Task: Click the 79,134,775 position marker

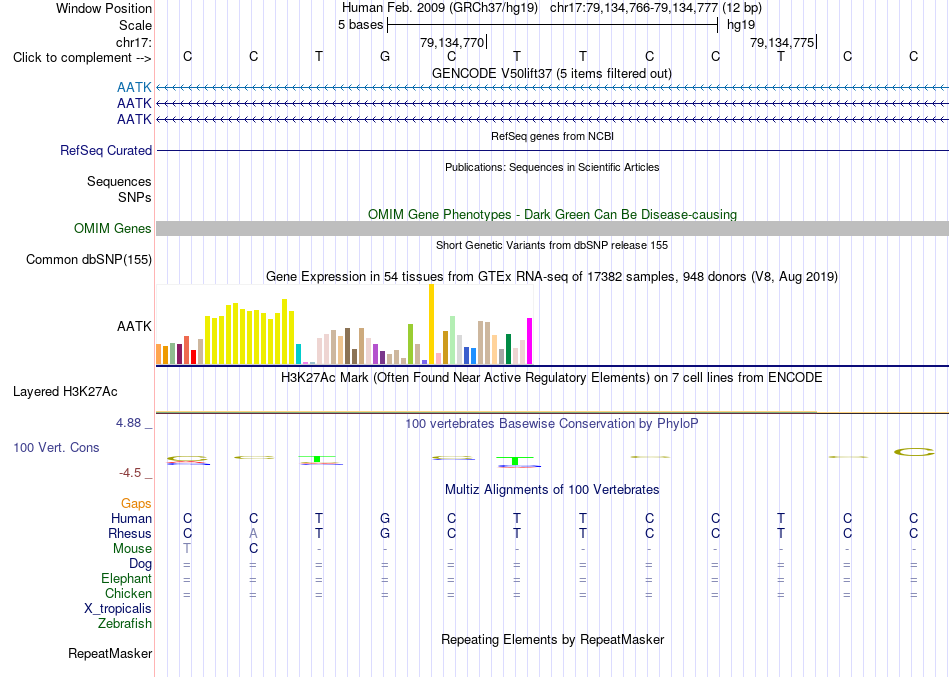Action: (782, 42)
